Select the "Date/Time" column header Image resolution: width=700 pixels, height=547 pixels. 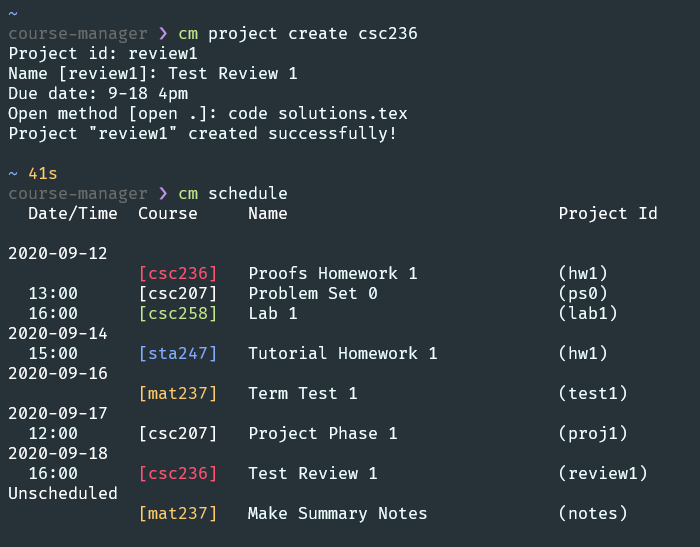72,213
